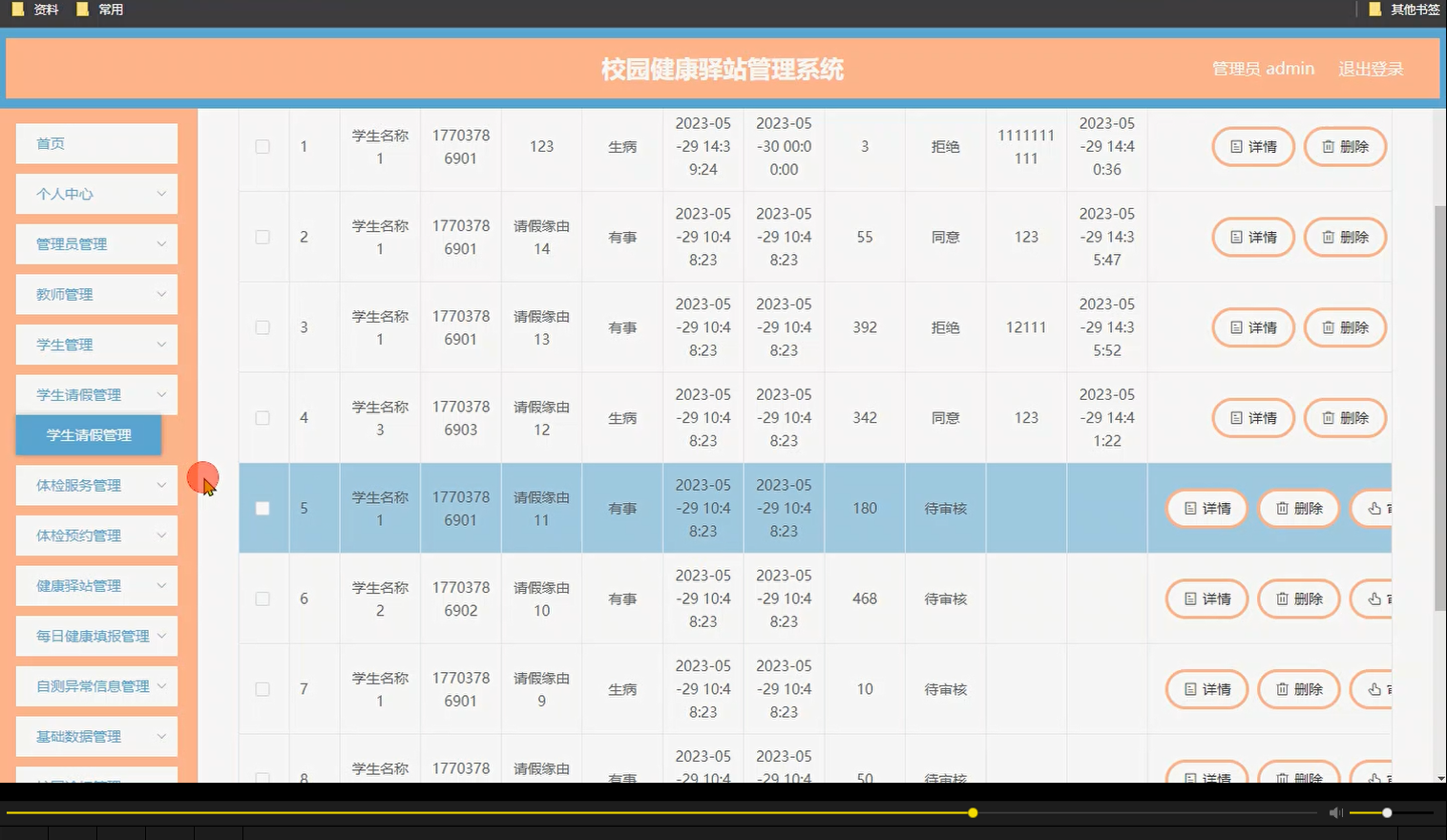Expand 每日健康填报管理 chevron
1447x840 pixels.
(x=161, y=636)
